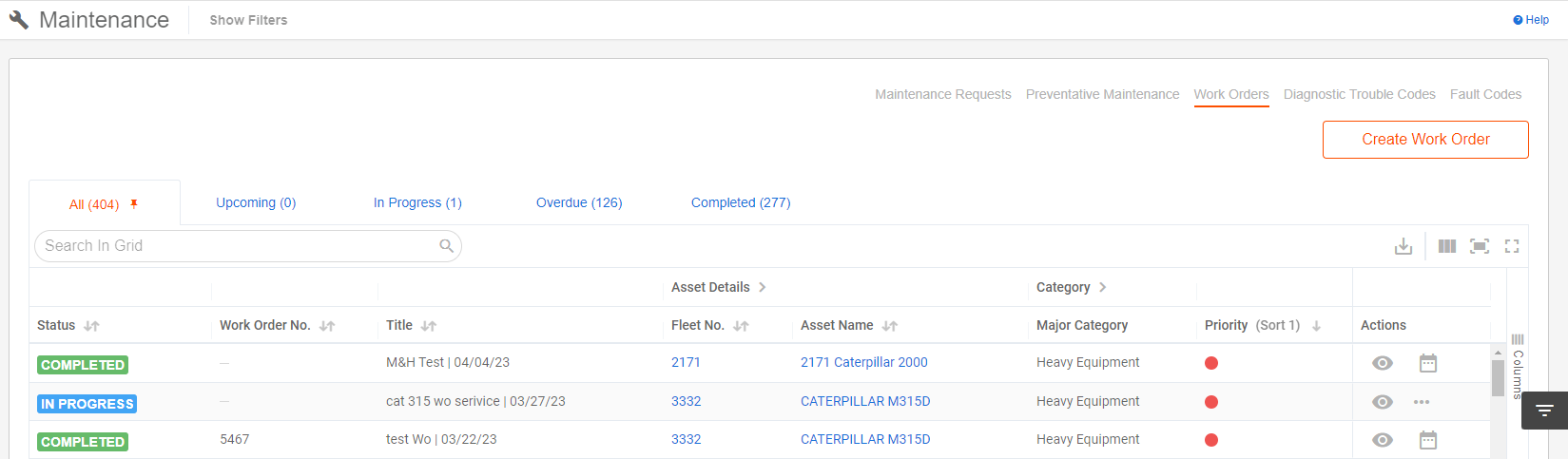Open Diagnostic Trouble Codes section
This screenshot has width=1568, height=459.
(x=1360, y=94)
